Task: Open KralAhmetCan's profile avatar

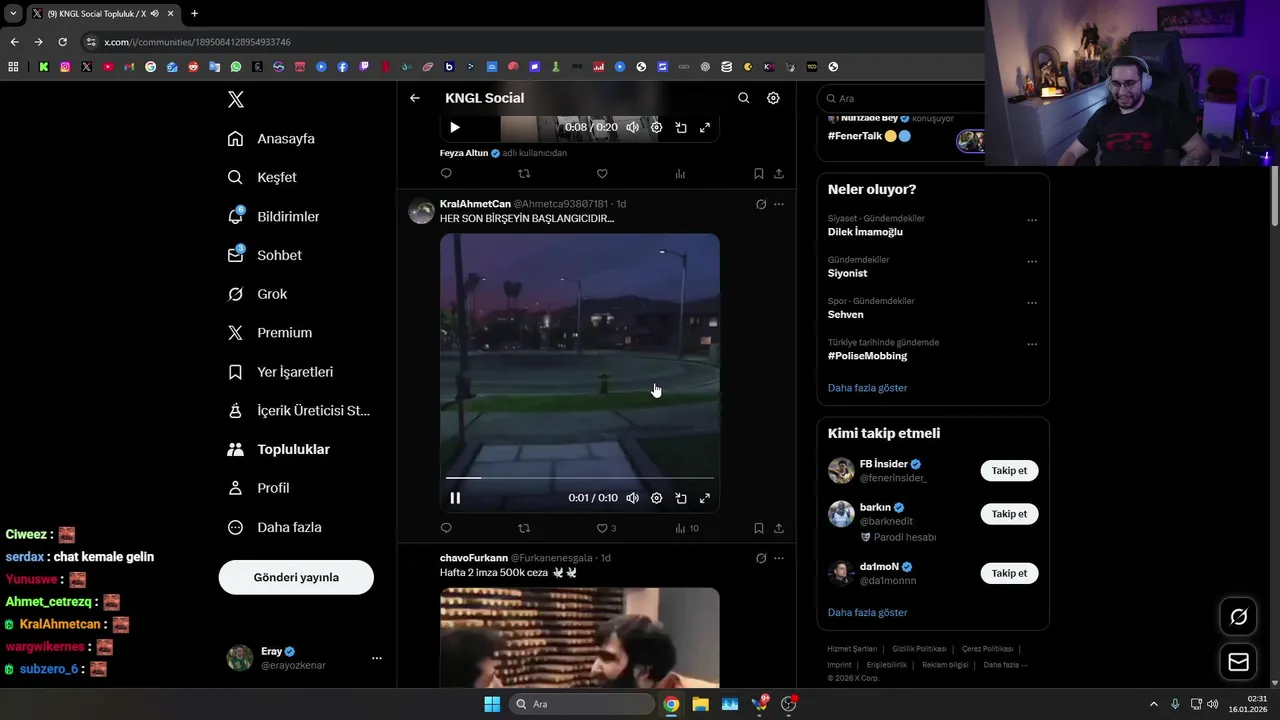Action: tap(422, 211)
